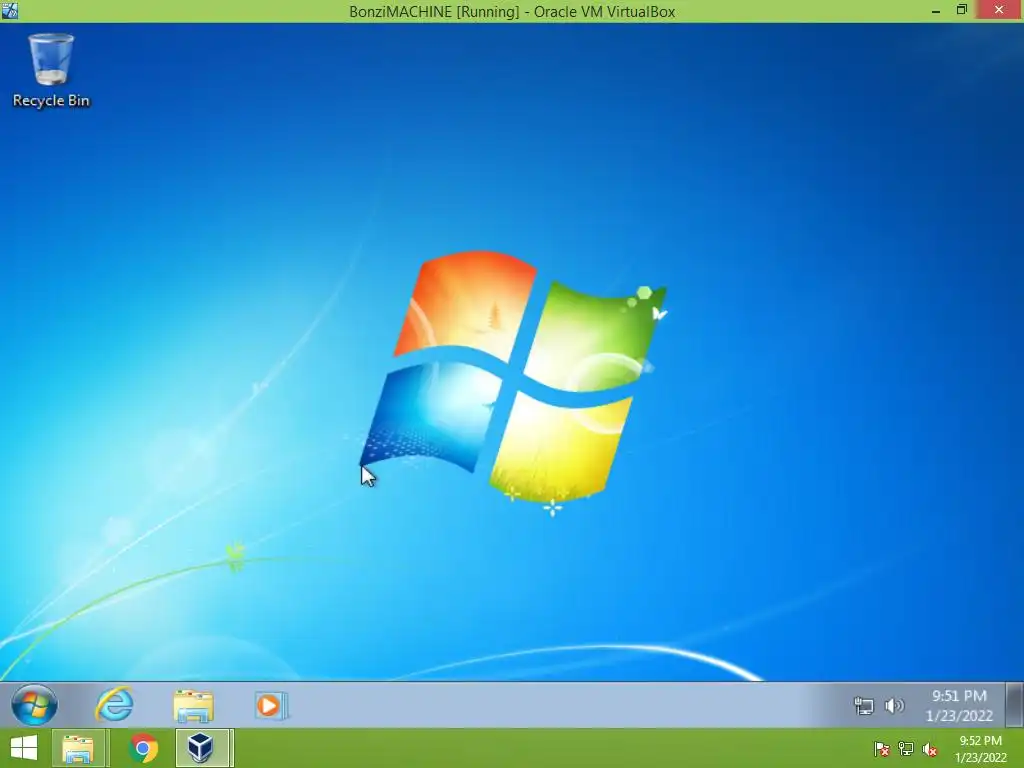Select the VirtualBox host taskbar button

pos(202,748)
